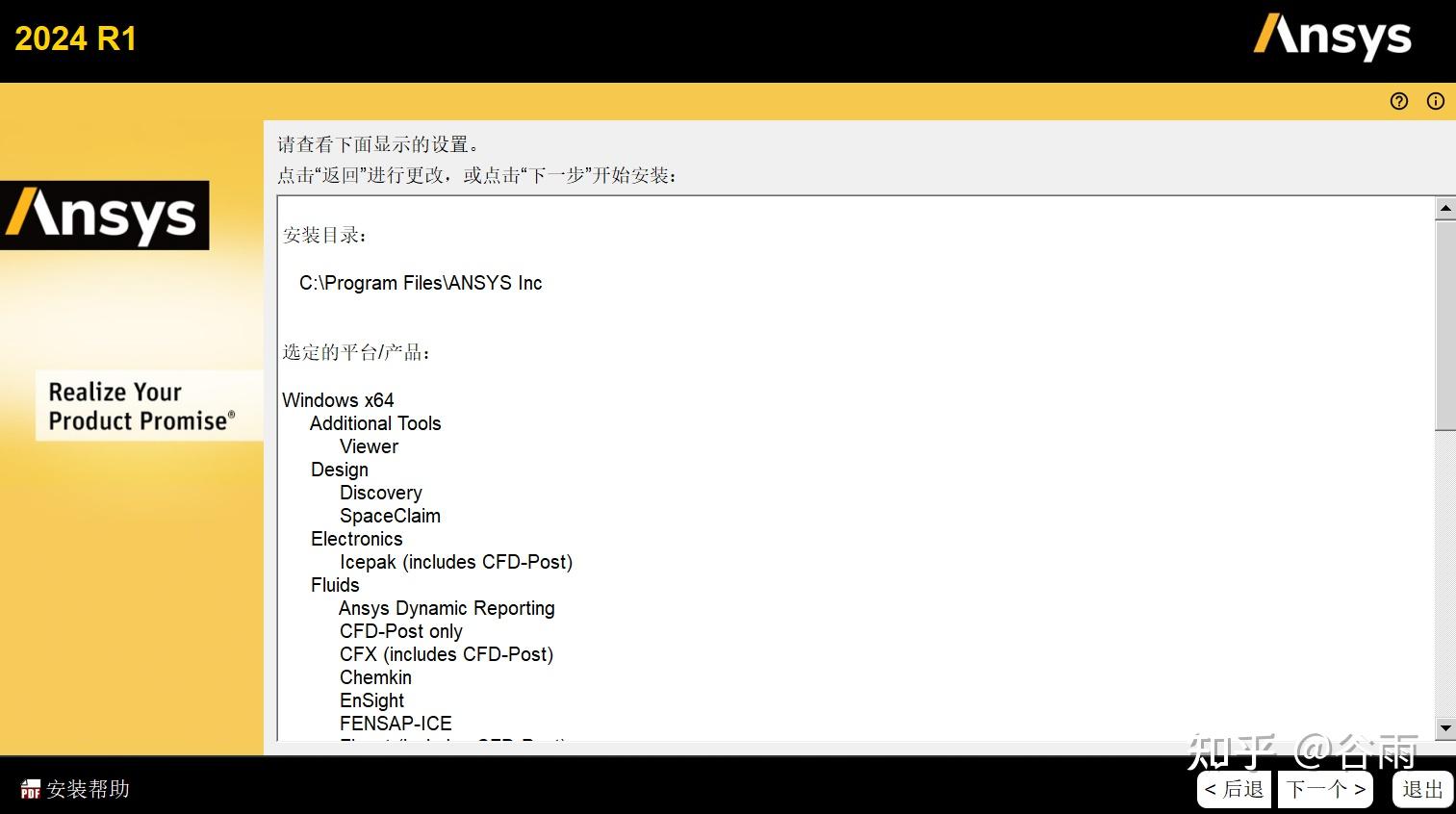Click the 下一个 next button
1456x814 pixels.
pos(1325,789)
